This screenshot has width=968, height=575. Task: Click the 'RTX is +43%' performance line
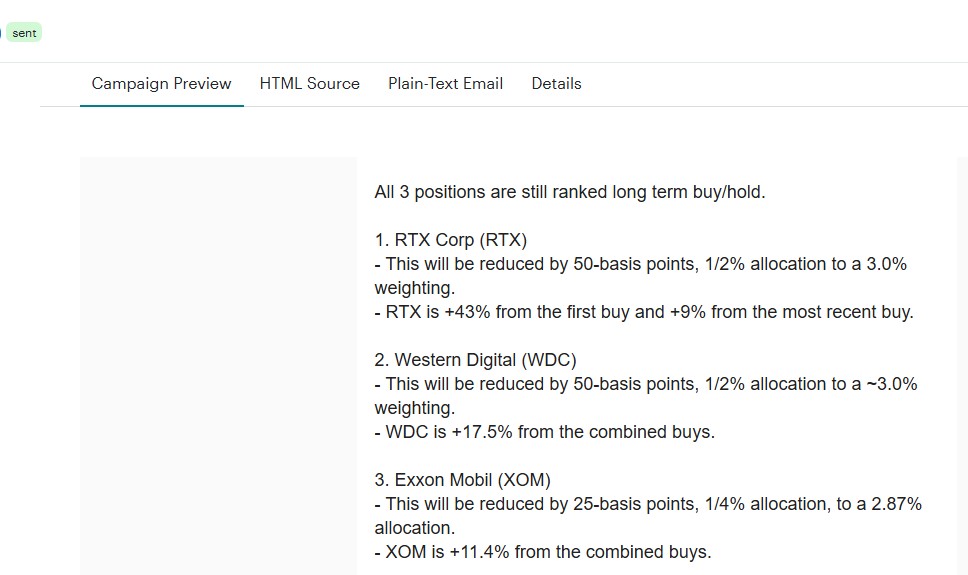[x=643, y=312]
